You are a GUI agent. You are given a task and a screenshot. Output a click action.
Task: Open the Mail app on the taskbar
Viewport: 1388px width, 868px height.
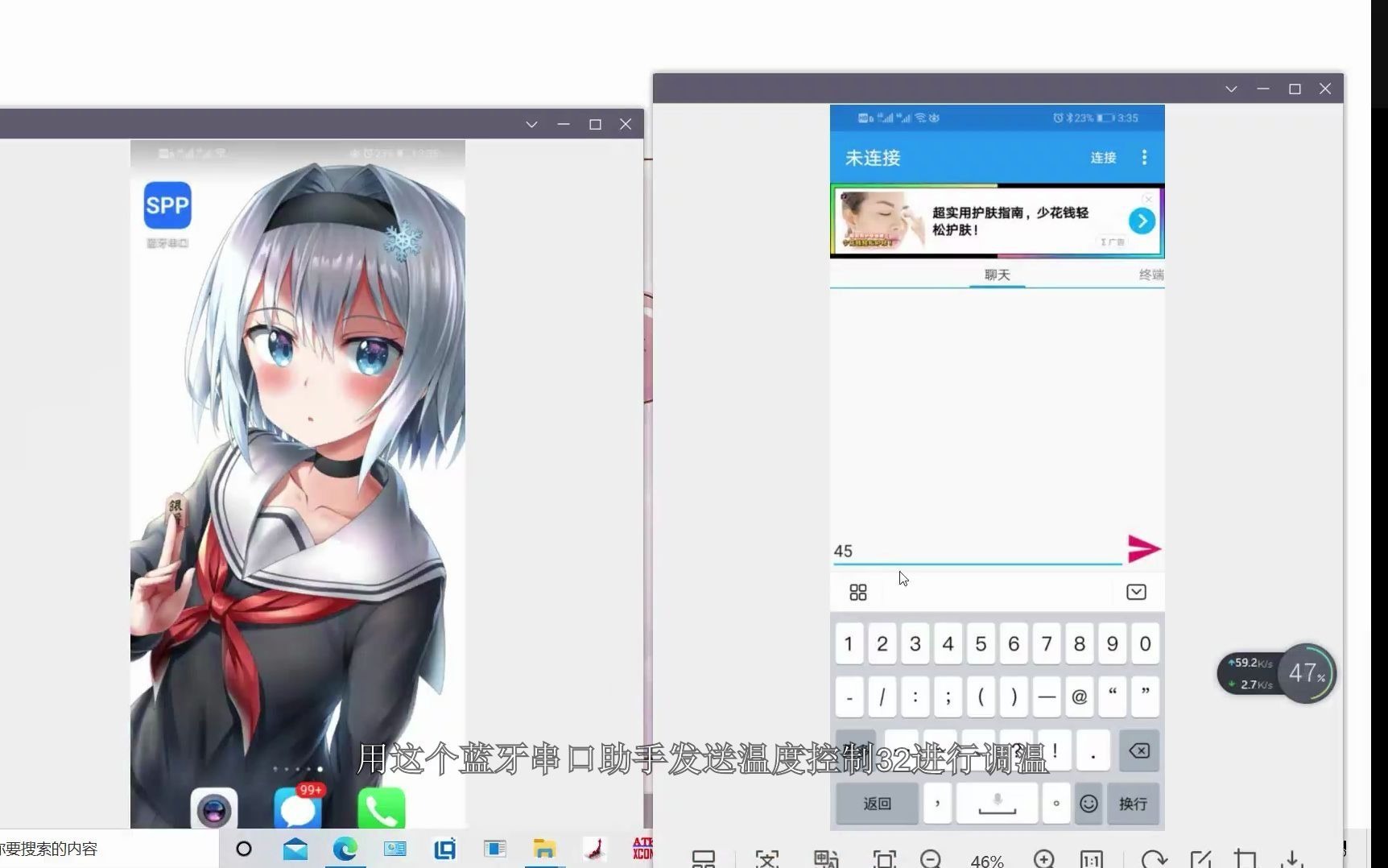pos(295,849)
